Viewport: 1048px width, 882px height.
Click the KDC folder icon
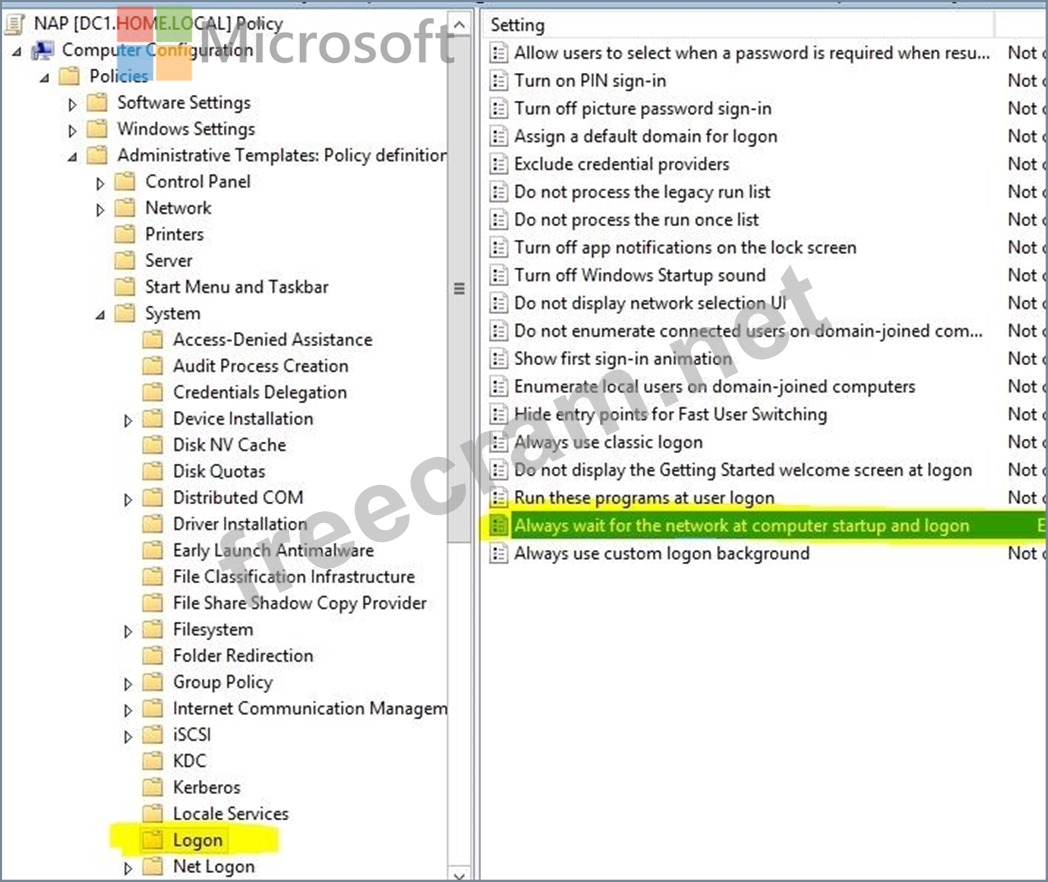[153, 760]
